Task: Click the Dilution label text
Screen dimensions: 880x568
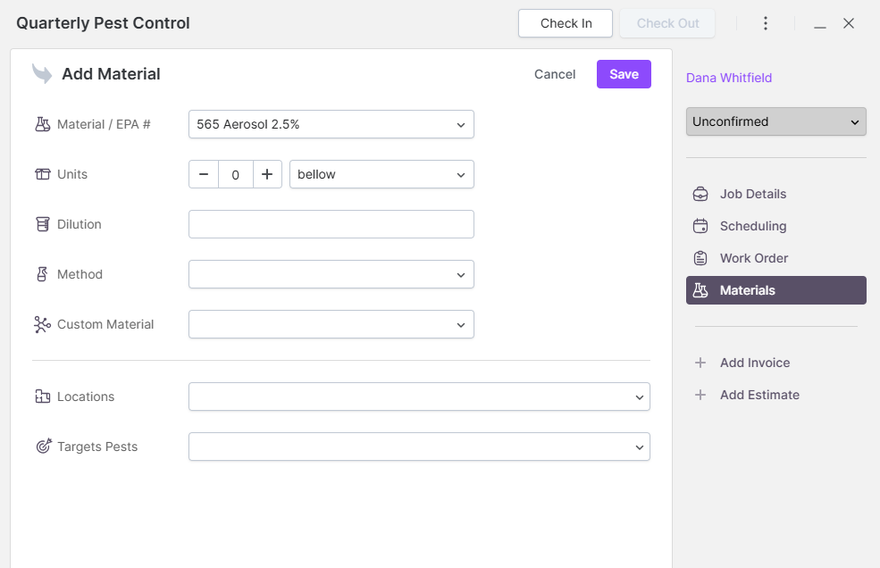Action: (79, 224)
